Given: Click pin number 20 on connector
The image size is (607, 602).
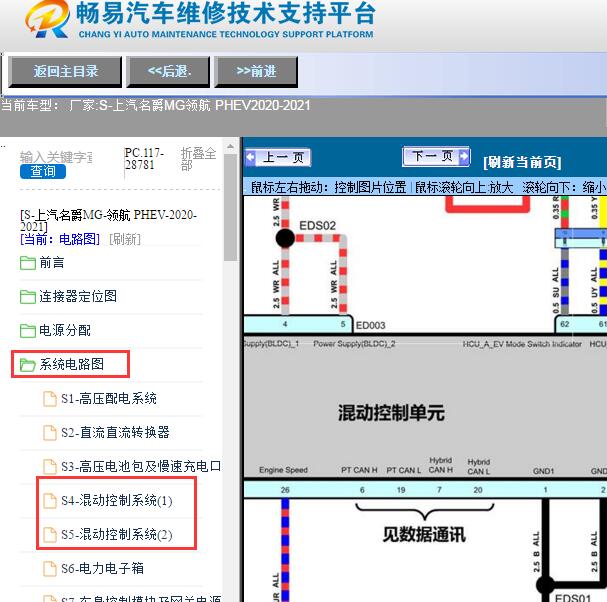Looking at the screenshot, I should (478, 490).
